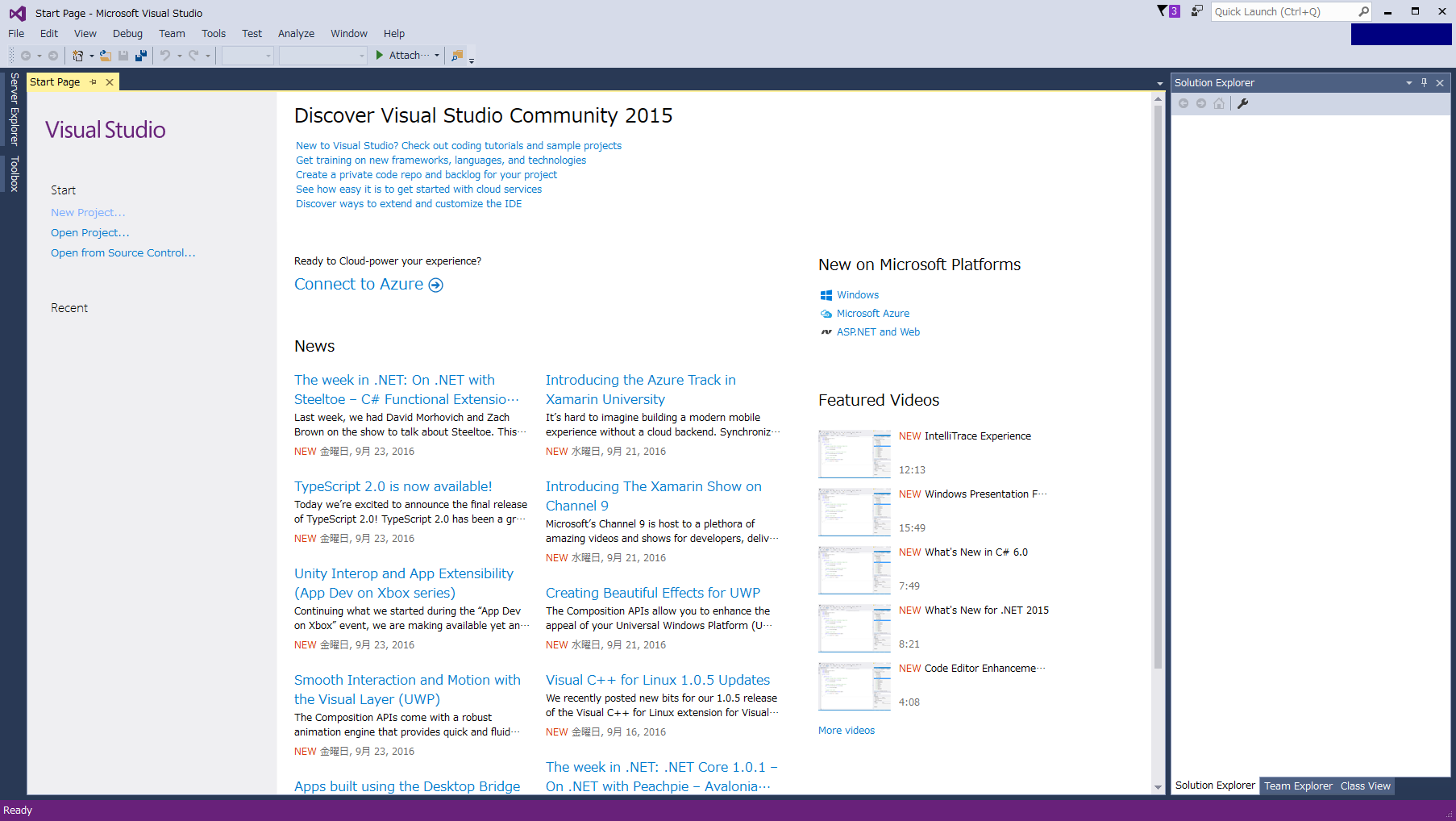
Task: Click Solution Explorer Forward icon
Action: point(1201,103)
